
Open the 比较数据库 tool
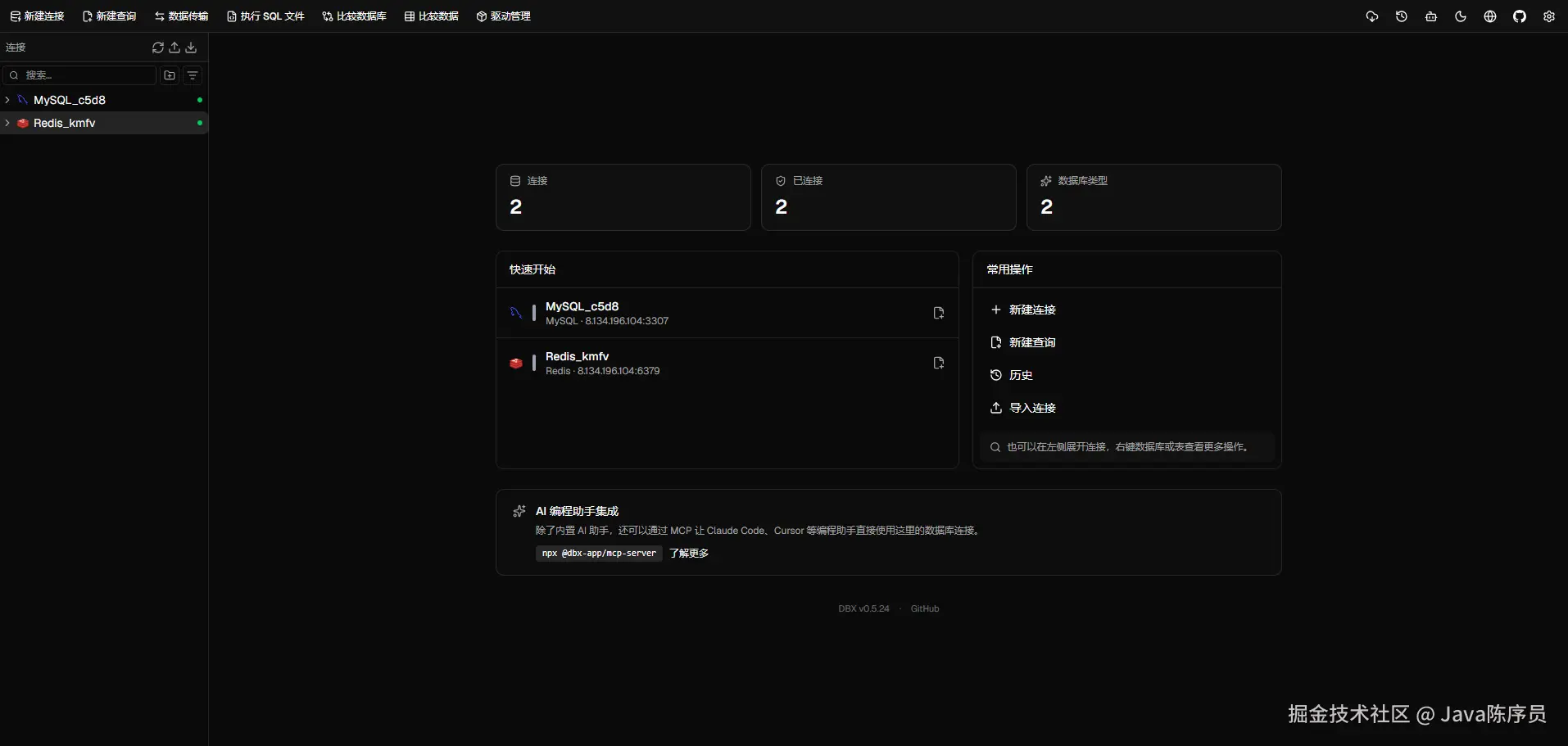354,16
